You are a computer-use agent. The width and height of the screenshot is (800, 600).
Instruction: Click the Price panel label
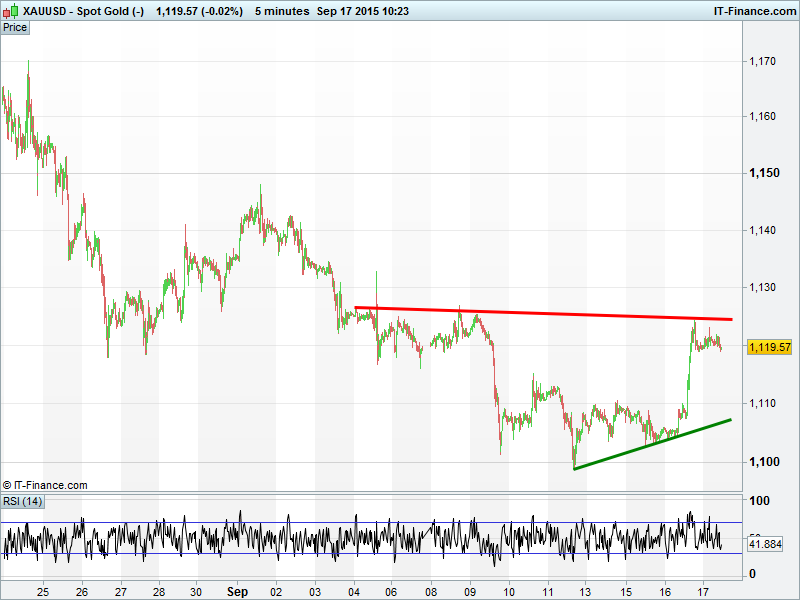point(15,27)
